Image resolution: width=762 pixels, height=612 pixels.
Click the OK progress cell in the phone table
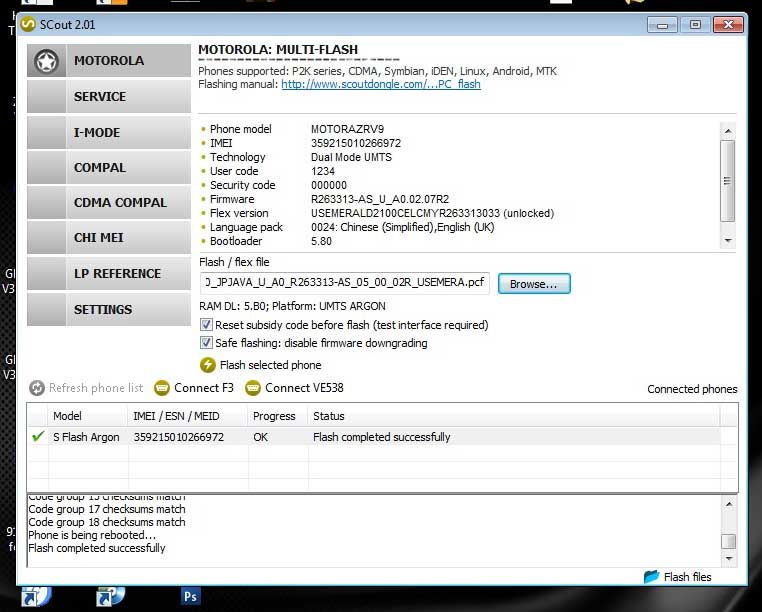(x=260, y=437)
